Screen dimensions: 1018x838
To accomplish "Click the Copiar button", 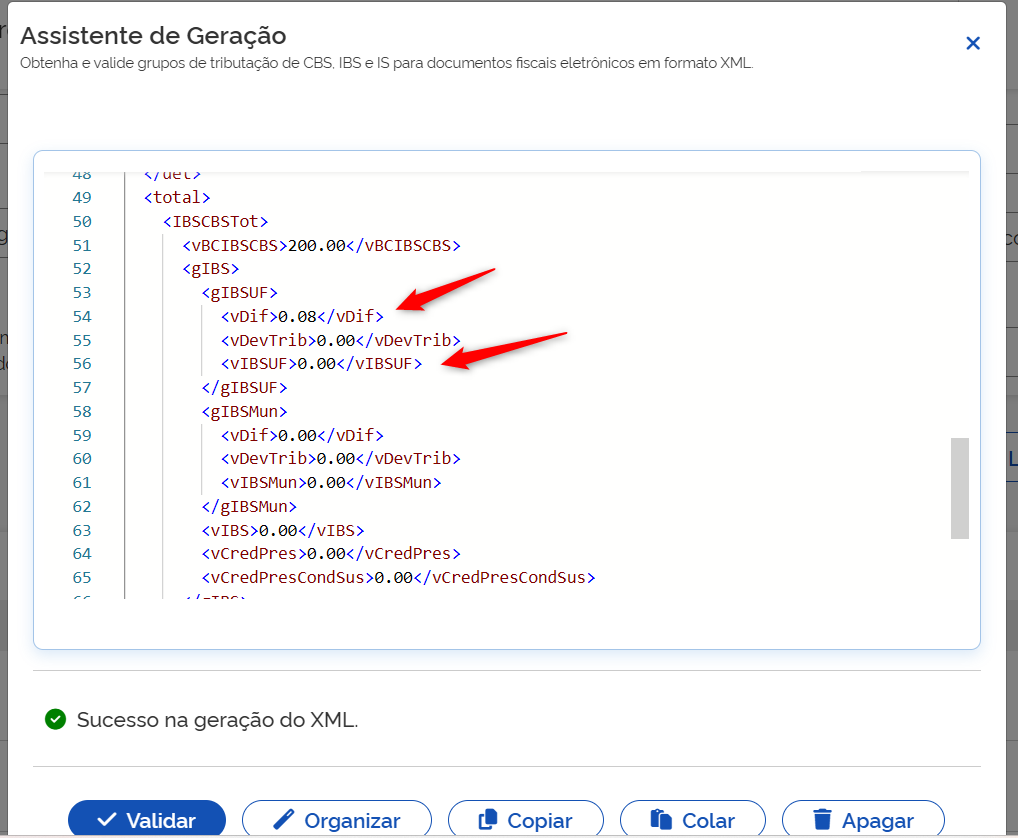I will click(x=526, y=820).
